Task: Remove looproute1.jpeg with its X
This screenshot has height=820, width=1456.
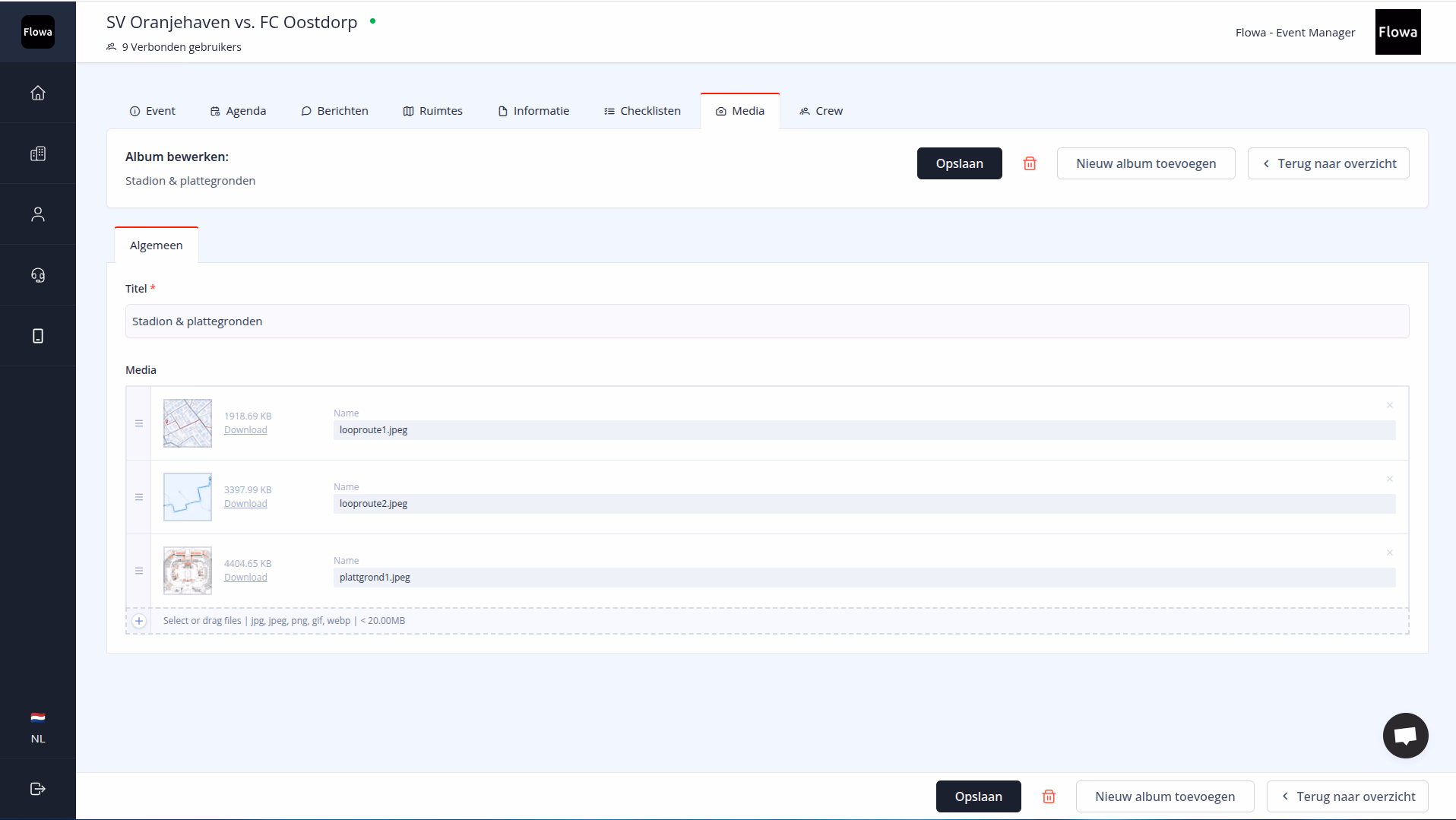Action: coord(1390,405)
